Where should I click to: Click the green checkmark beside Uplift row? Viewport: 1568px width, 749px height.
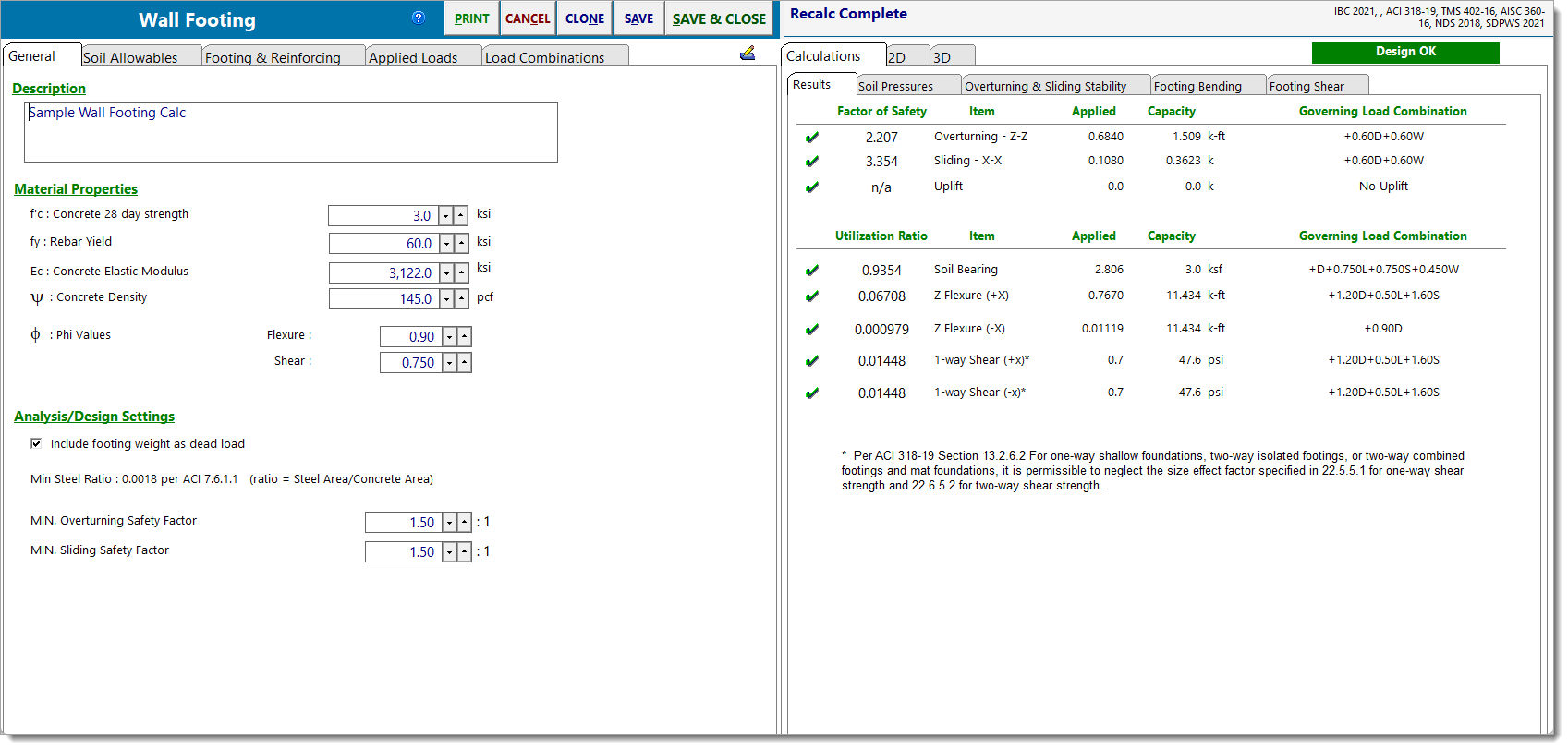click(x=812, y=187)
